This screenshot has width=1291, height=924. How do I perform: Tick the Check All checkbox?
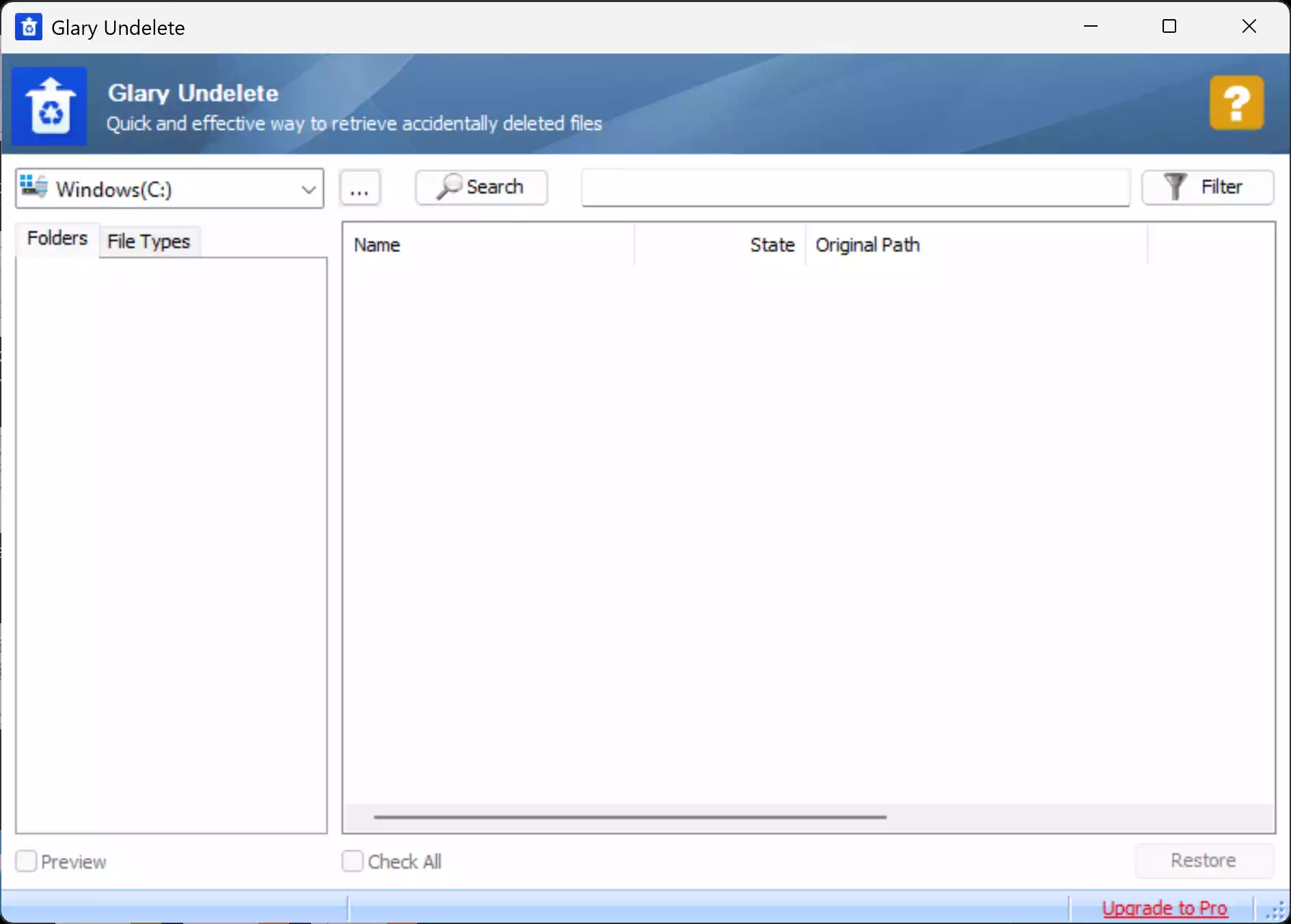(x=353, y=861)
